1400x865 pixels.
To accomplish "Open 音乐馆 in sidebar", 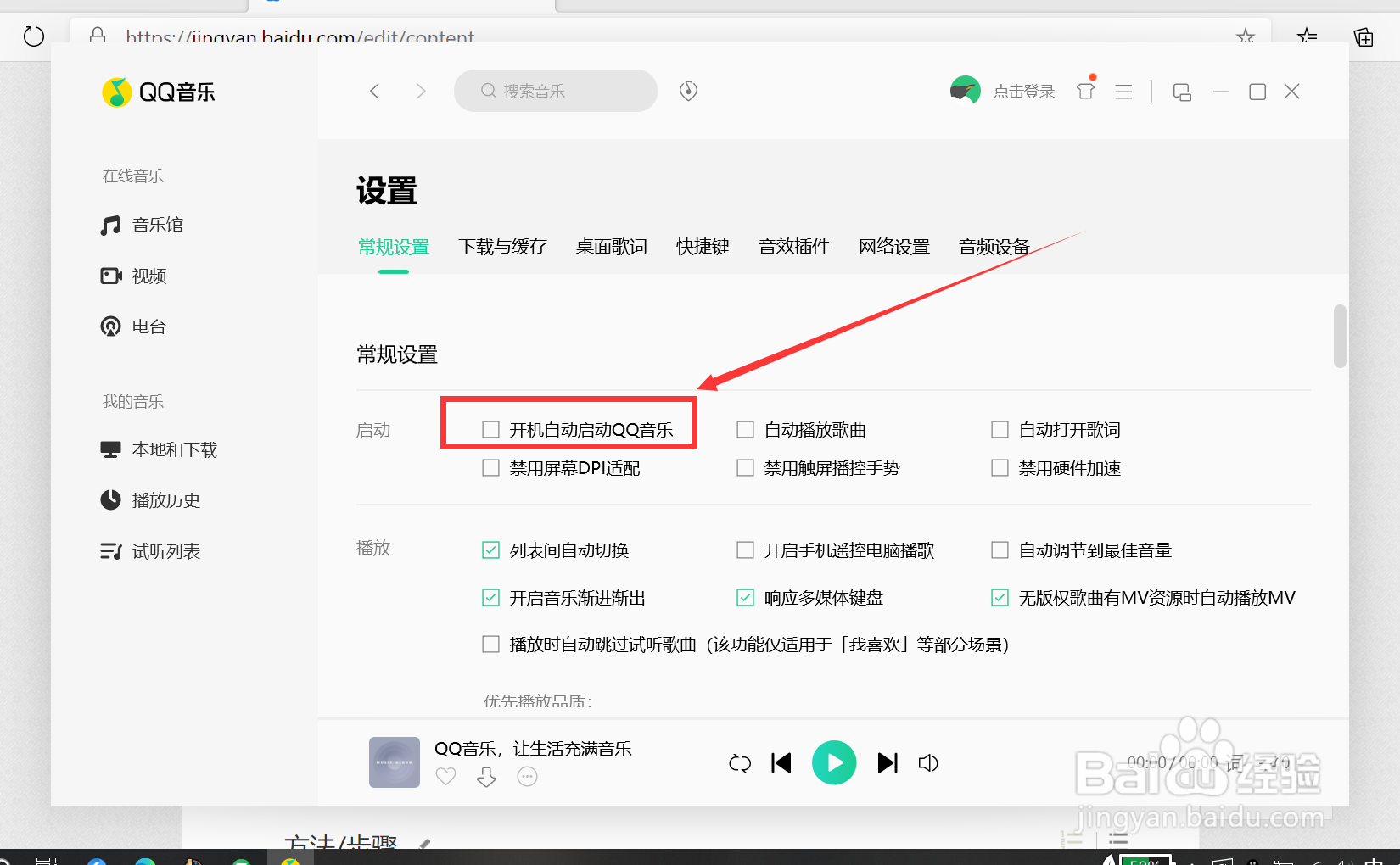I will [142, 225].
